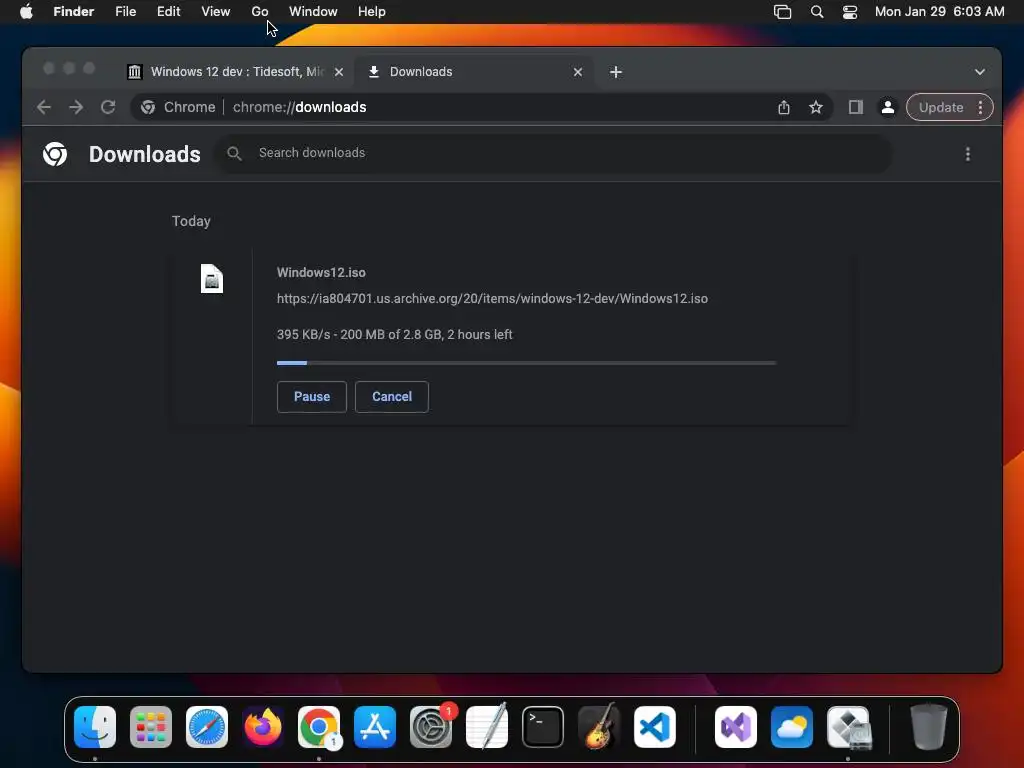Open the Help menu
The height and width of the screenshot is (768, 1024).
pyautogui.click(x=372, y=12)
